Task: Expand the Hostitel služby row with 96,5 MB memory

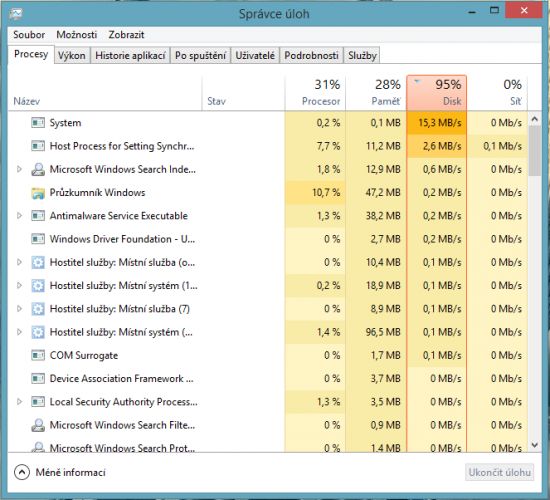Action: tap(19, 332)
